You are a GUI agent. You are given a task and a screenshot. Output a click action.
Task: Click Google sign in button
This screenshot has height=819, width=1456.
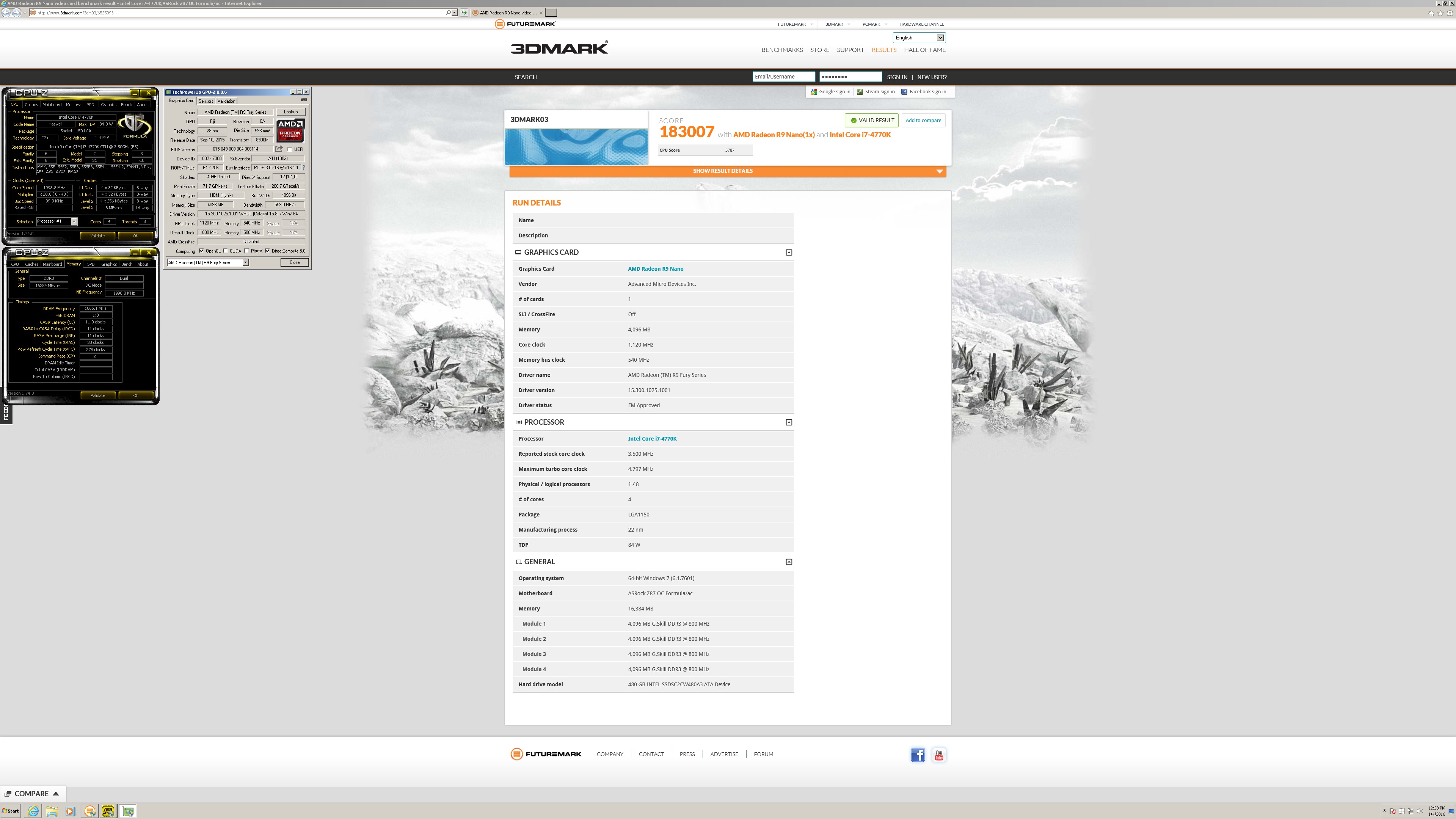coord(830,91)
